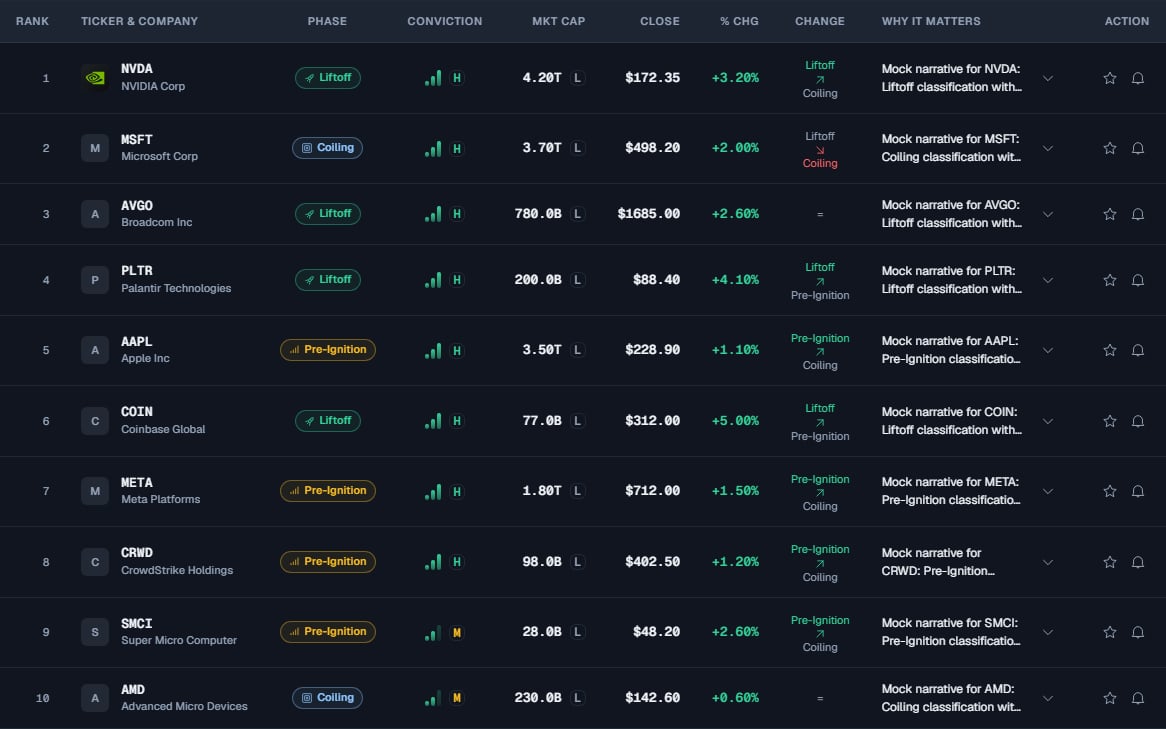Image resolution: width=1166 pixels, height=729 pixels.
Task: Sort by CONVICTION column header
Action: click(x=445, y=21)
